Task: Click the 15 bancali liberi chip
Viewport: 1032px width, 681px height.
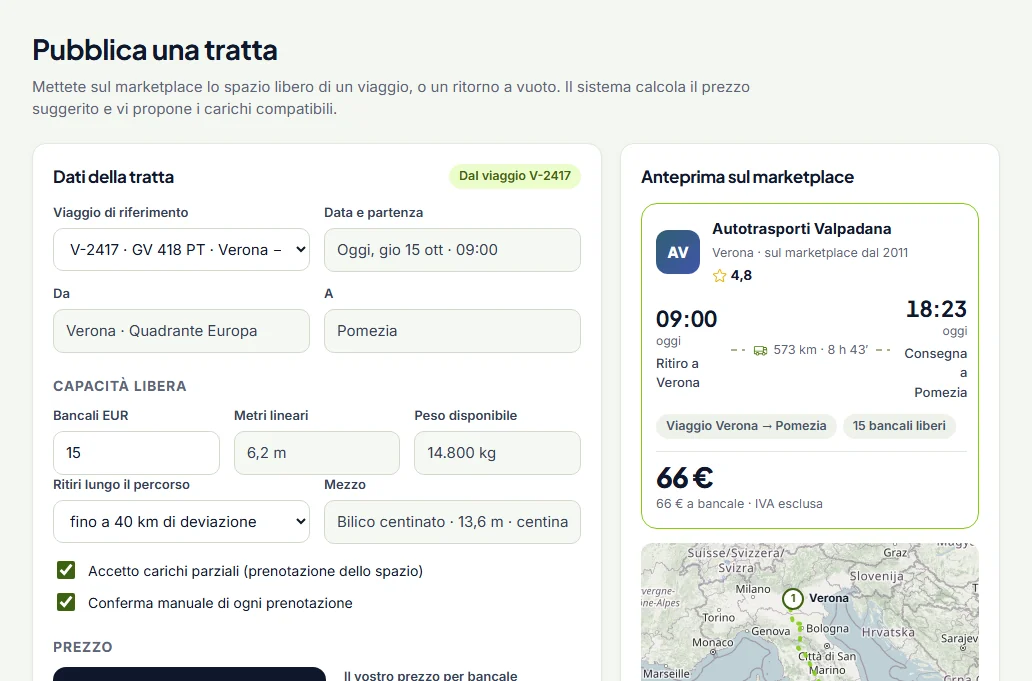Action: pyautogui.click(x=899, y=426)
